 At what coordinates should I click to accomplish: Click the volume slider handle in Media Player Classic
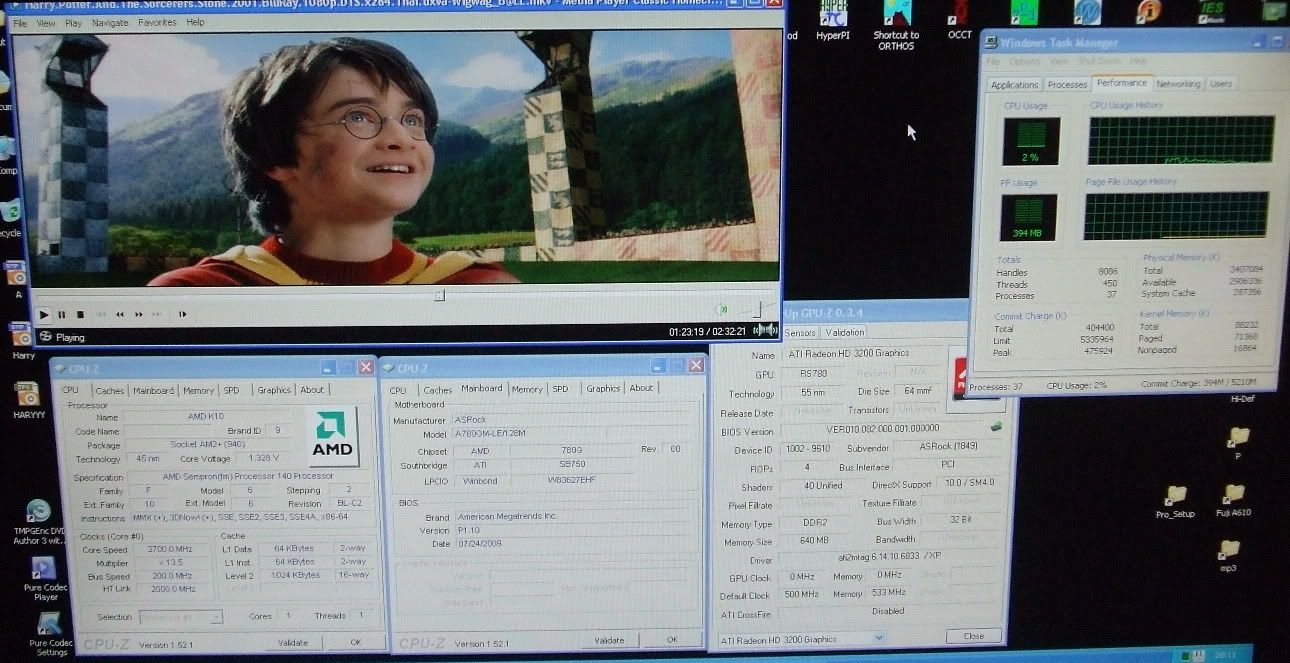click(x=758, y=309)
